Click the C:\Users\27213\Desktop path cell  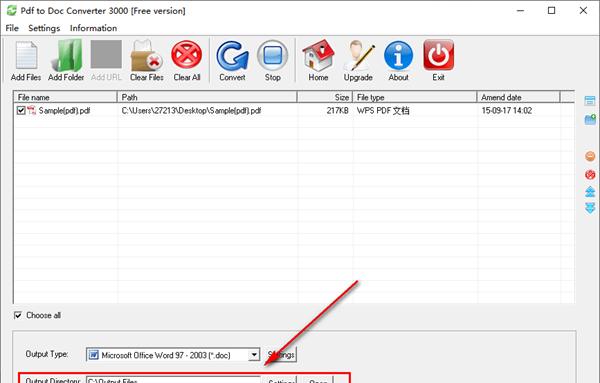191,111
